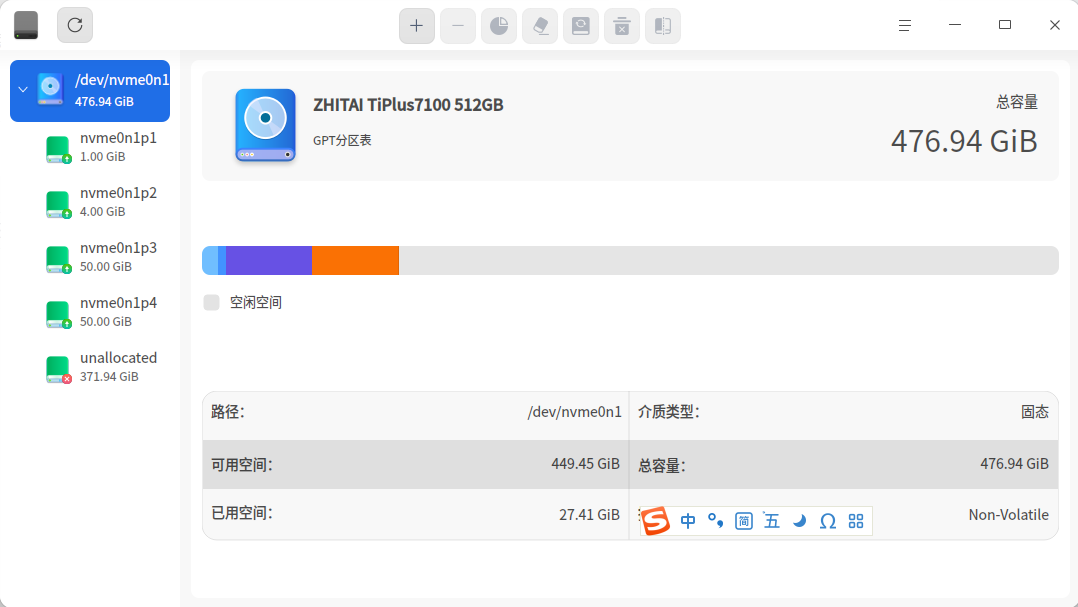
Task: Collapse the /dev/nvme0n1 disk tree
Action: point(23,90)
